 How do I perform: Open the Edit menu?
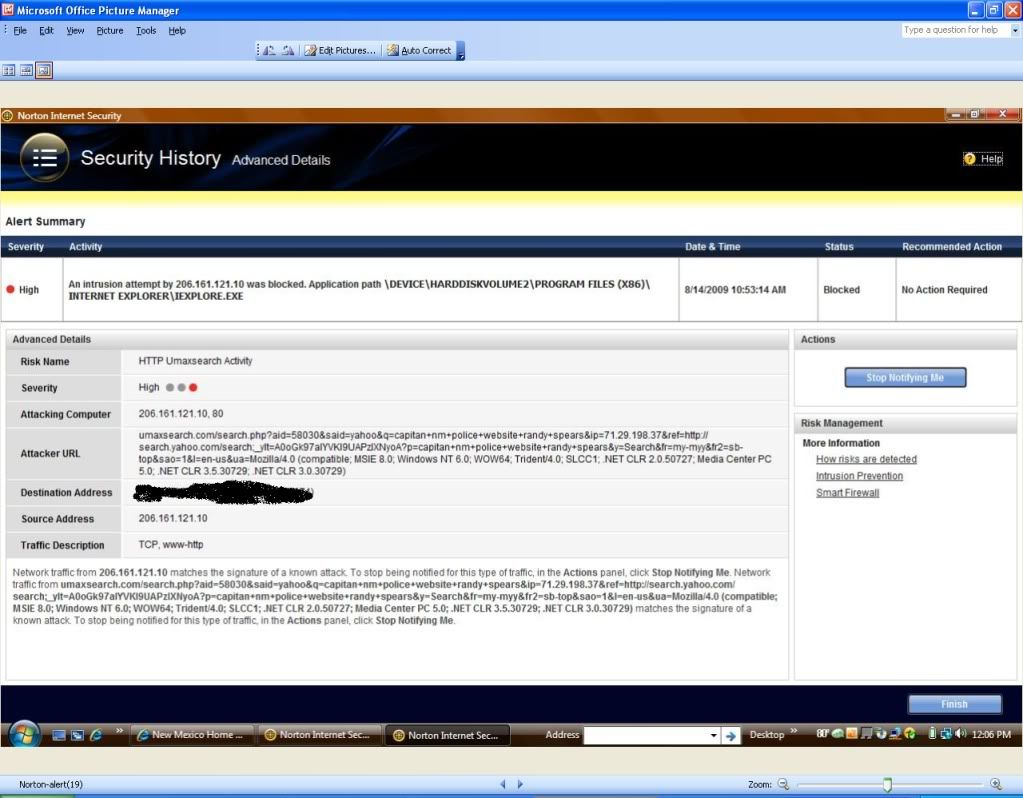(x=46, y=31)
